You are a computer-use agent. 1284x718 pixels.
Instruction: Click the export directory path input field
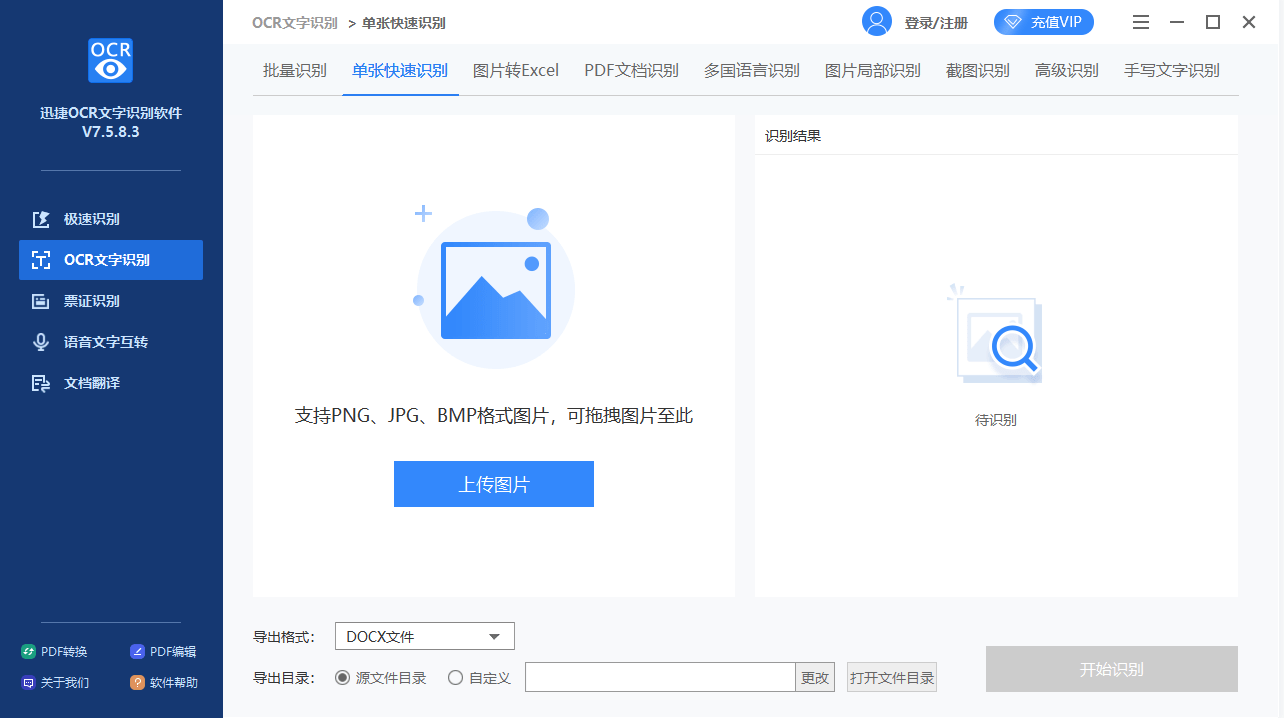pyautogui.click(x=660, y=678)
